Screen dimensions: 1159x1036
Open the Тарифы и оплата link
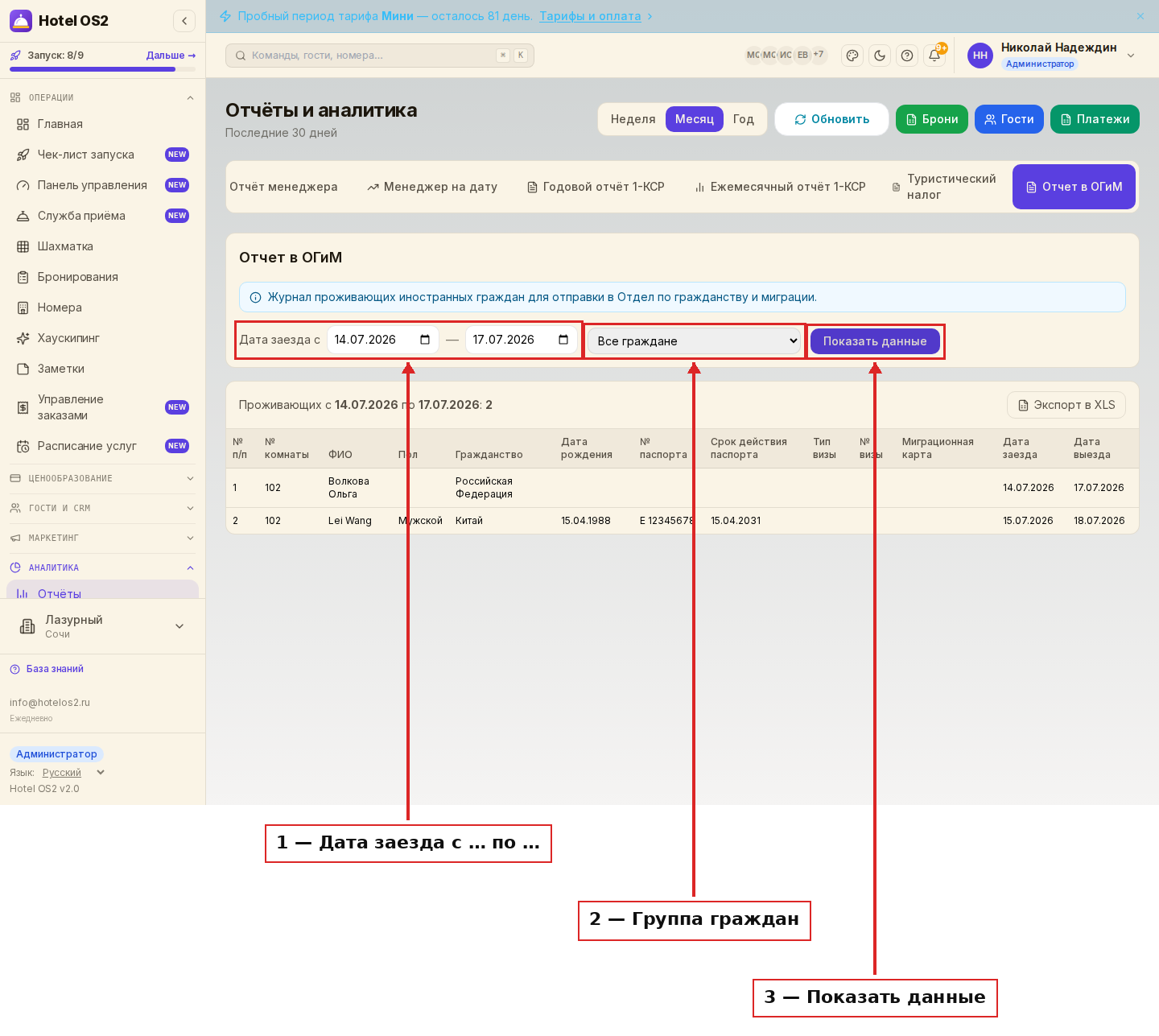point(590,16)
